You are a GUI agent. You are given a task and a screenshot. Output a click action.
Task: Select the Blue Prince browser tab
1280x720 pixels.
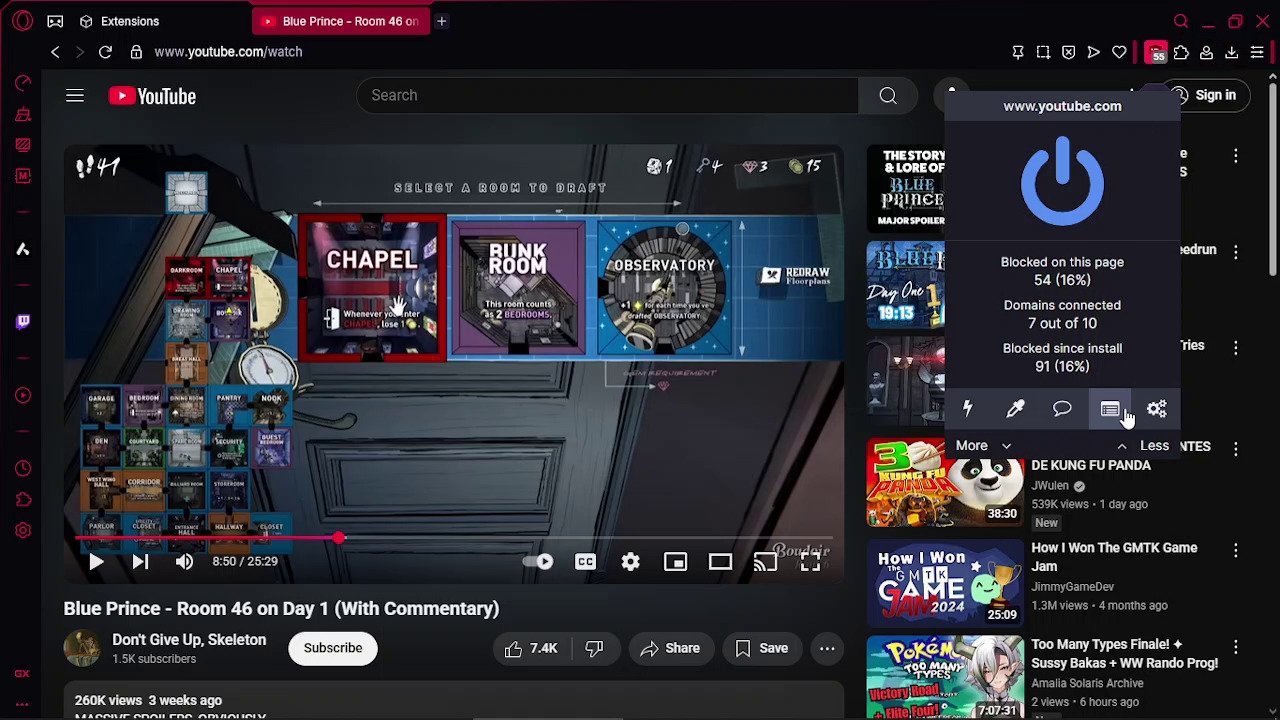(340, 21)
